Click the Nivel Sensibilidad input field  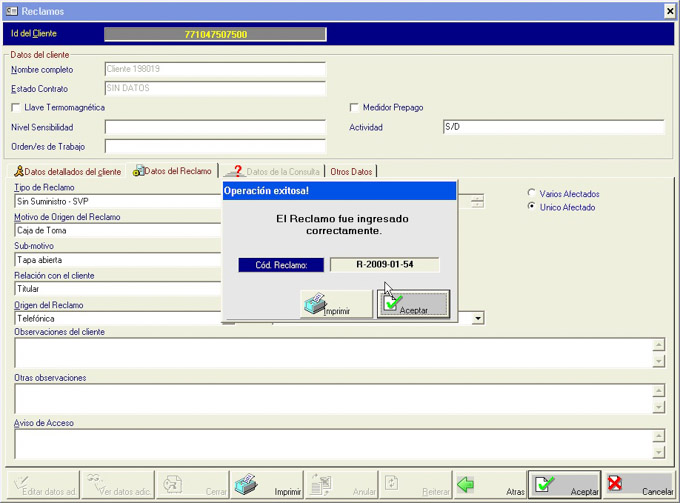(215, 128)
